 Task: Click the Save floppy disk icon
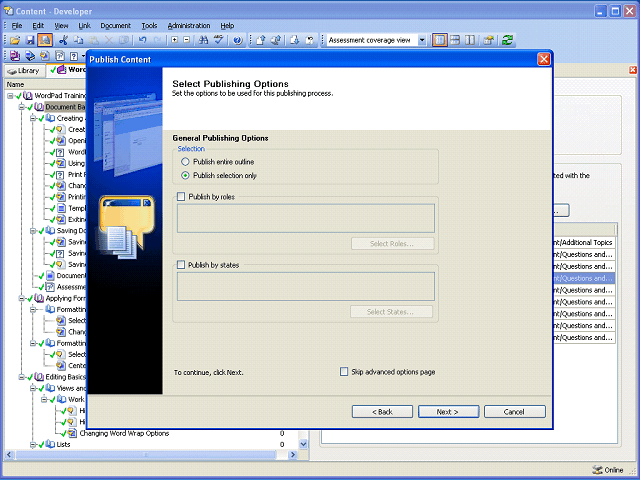point(30,40)
